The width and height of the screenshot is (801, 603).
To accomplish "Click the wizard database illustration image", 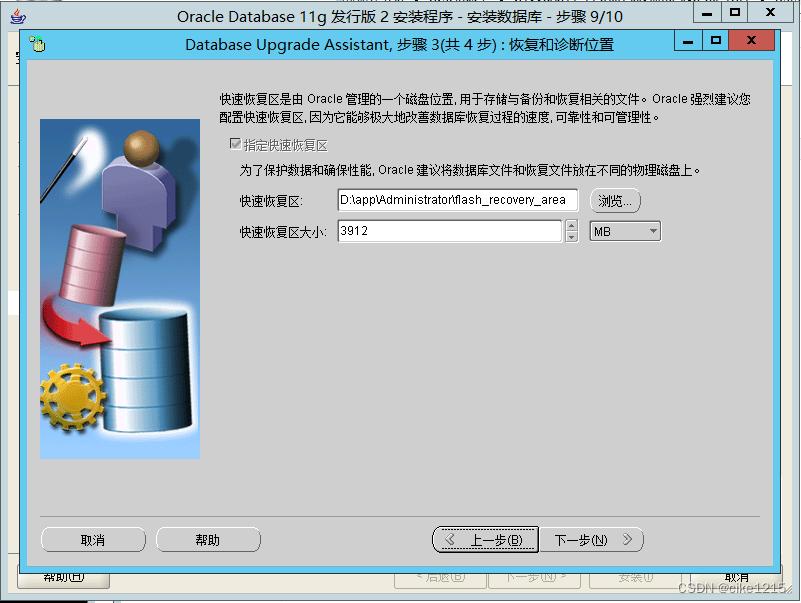I will coord(120,289).
